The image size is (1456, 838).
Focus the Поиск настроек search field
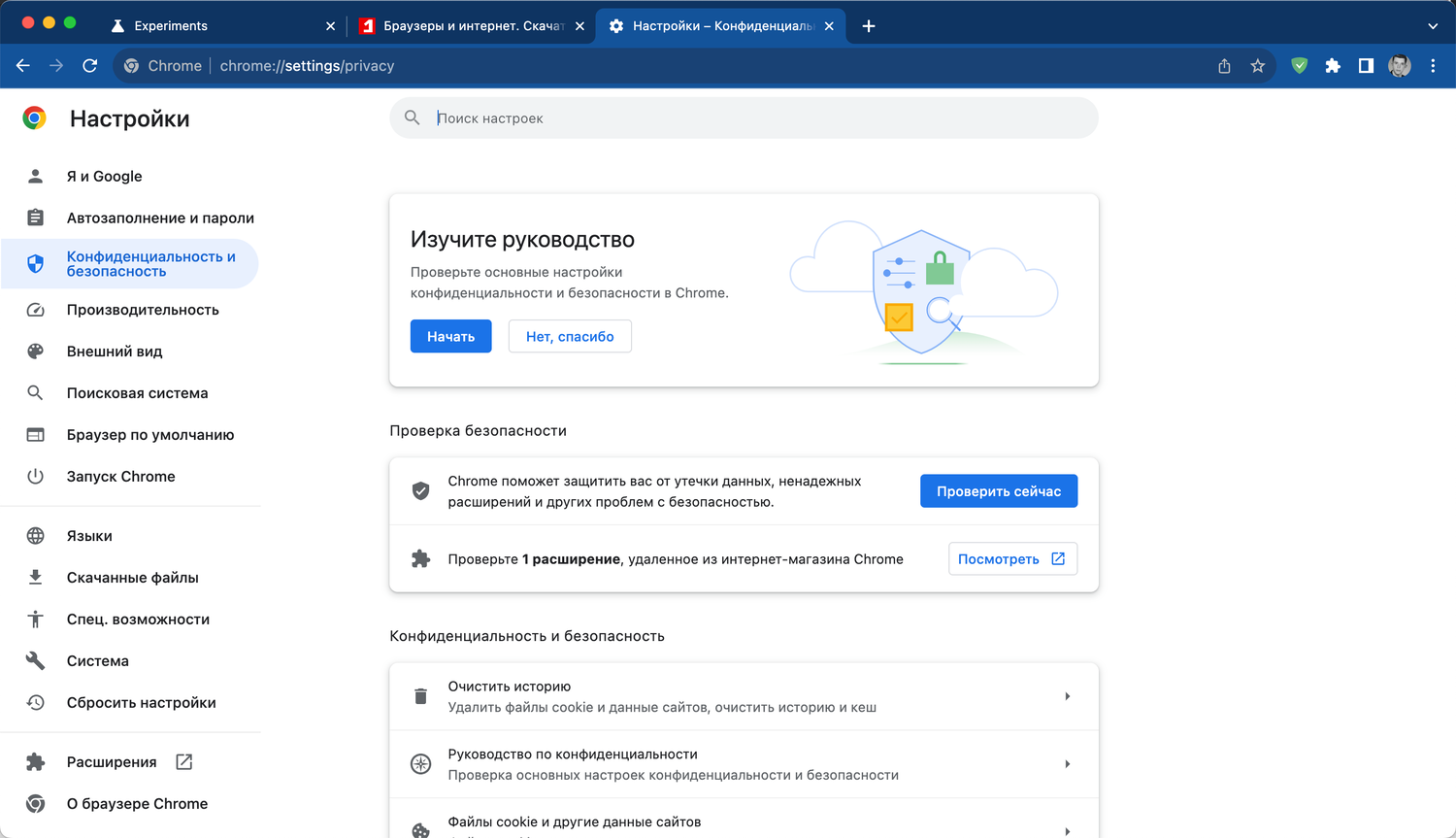(x=757, y=118)
